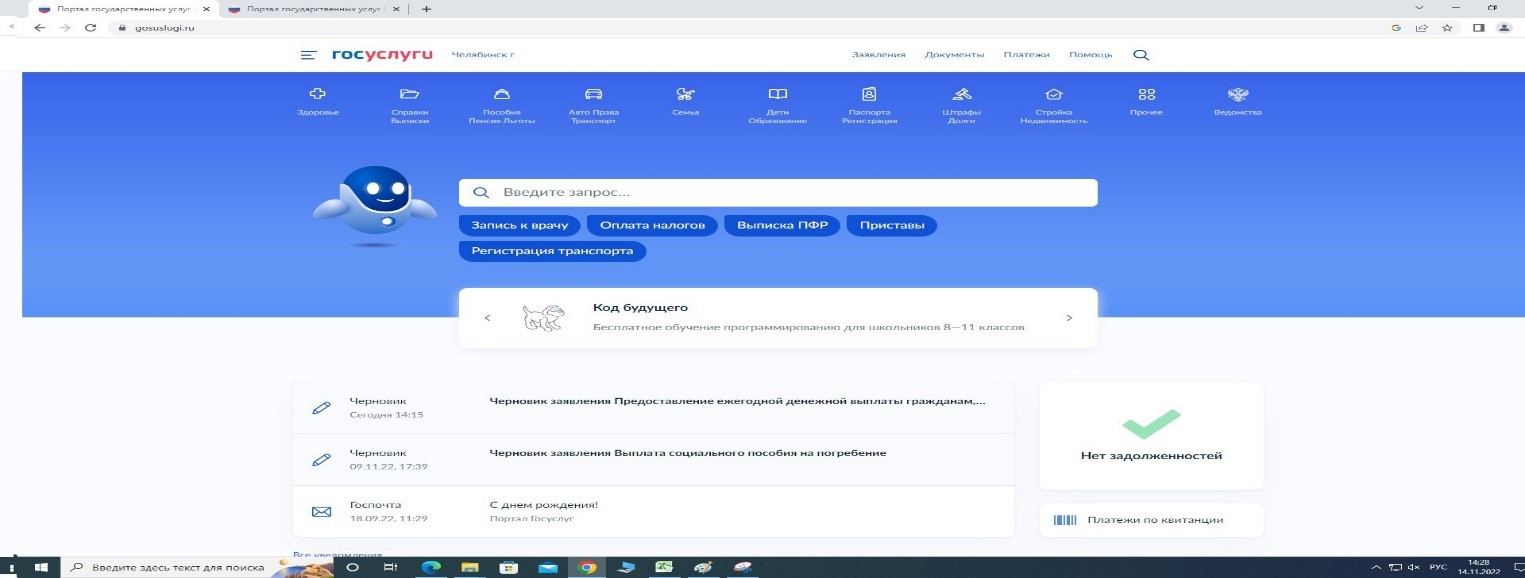Show next banner with right chevron
The image size is (1525, 578).
point(1069,318)
